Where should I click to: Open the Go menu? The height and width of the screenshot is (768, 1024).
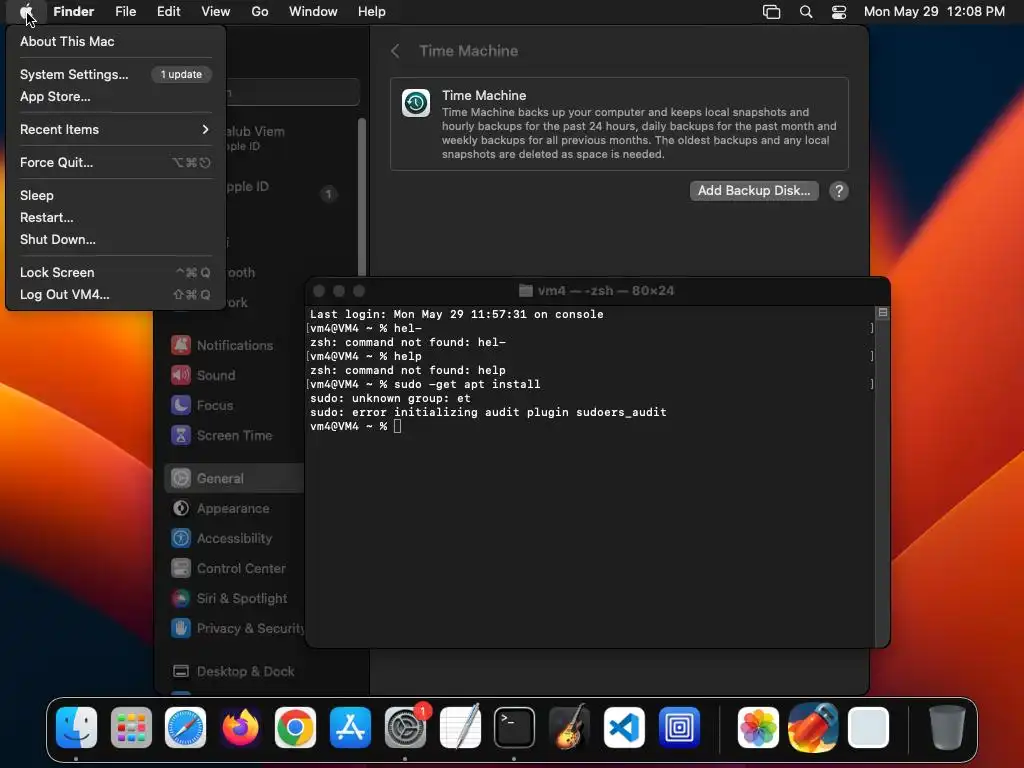pyautogui.click(x=260, y=12)
